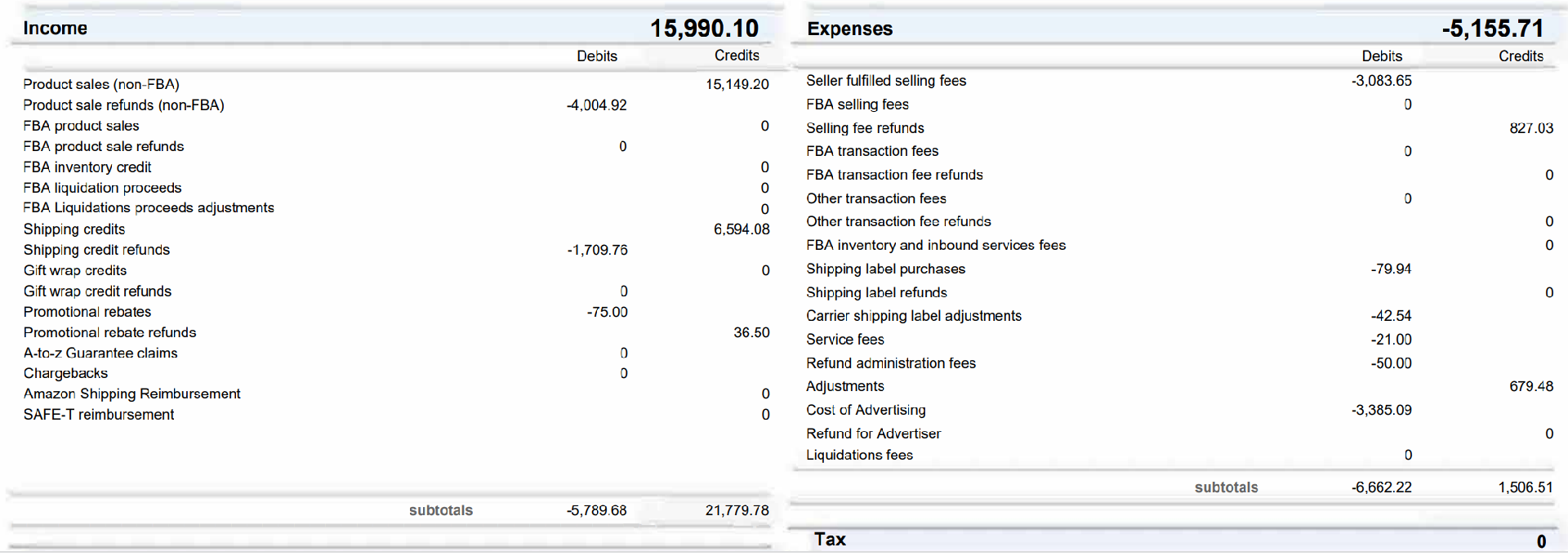Click the Seller fulfilled selling fees label

tap(885, 81)
